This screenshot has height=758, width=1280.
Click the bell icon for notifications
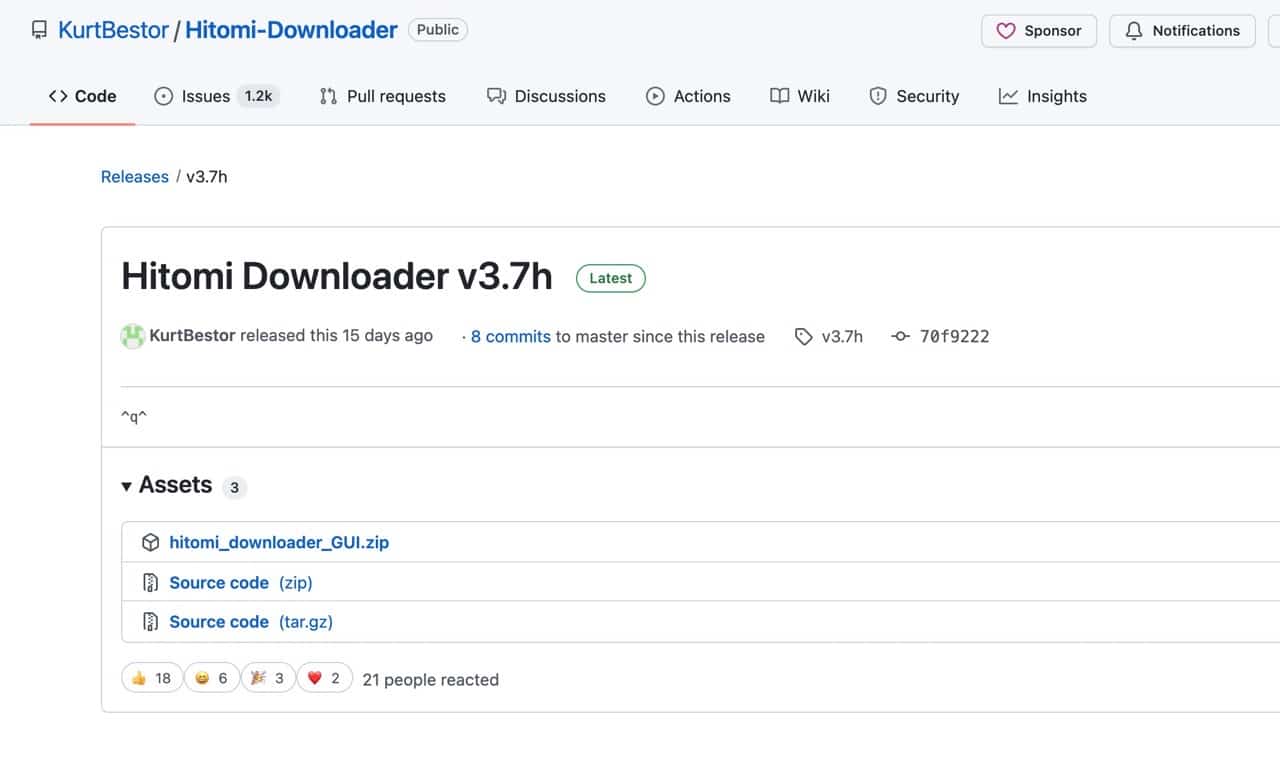1134,31
